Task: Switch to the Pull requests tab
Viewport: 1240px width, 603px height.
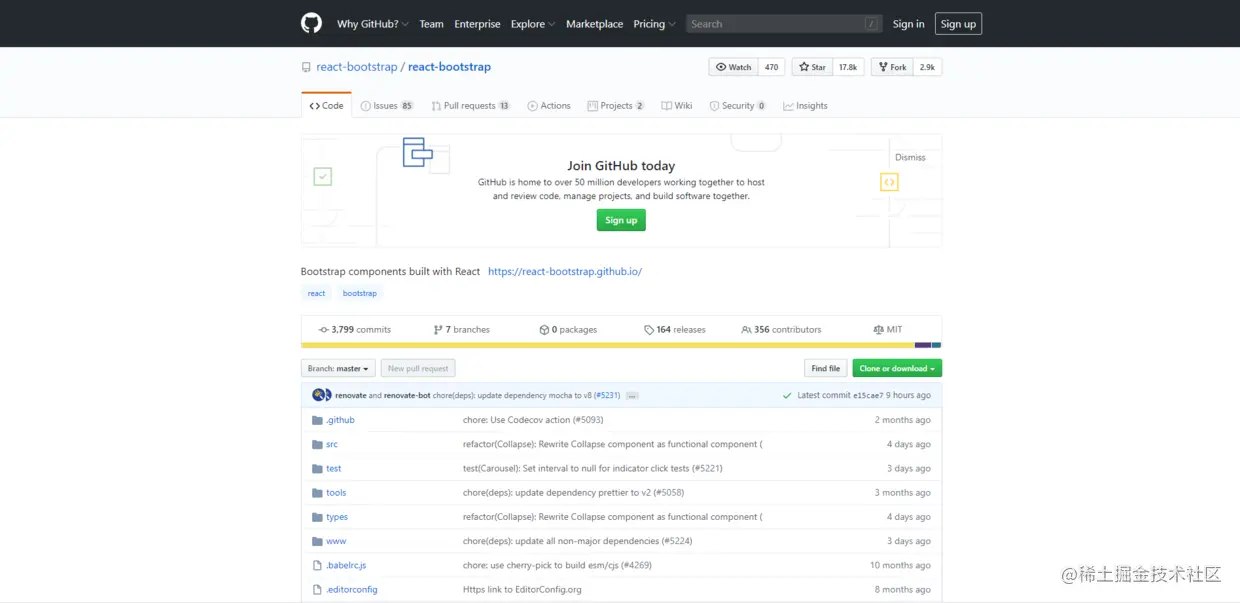Action: tap(470, 106)
